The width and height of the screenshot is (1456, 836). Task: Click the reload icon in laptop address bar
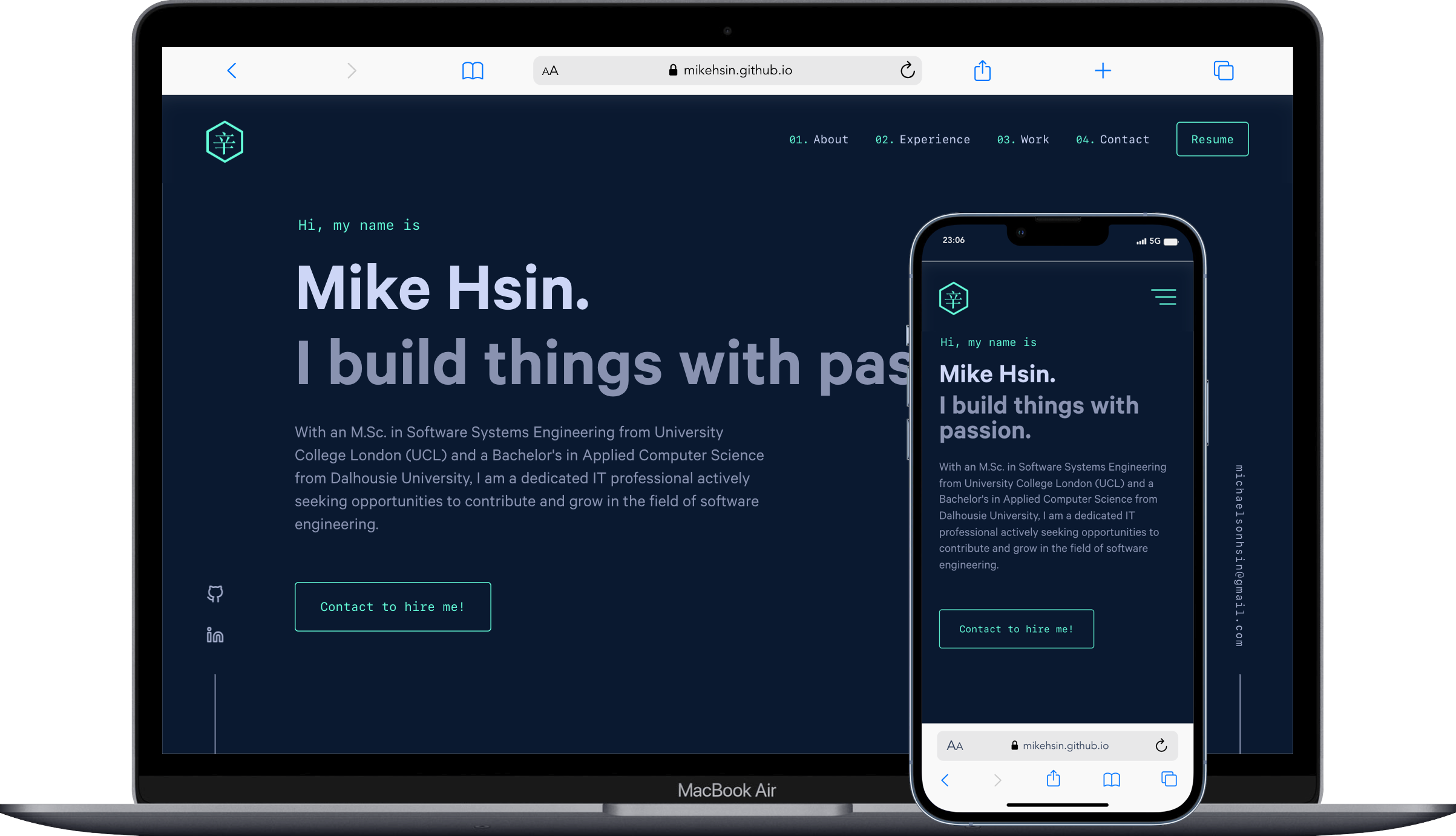[x=907, y=71]
